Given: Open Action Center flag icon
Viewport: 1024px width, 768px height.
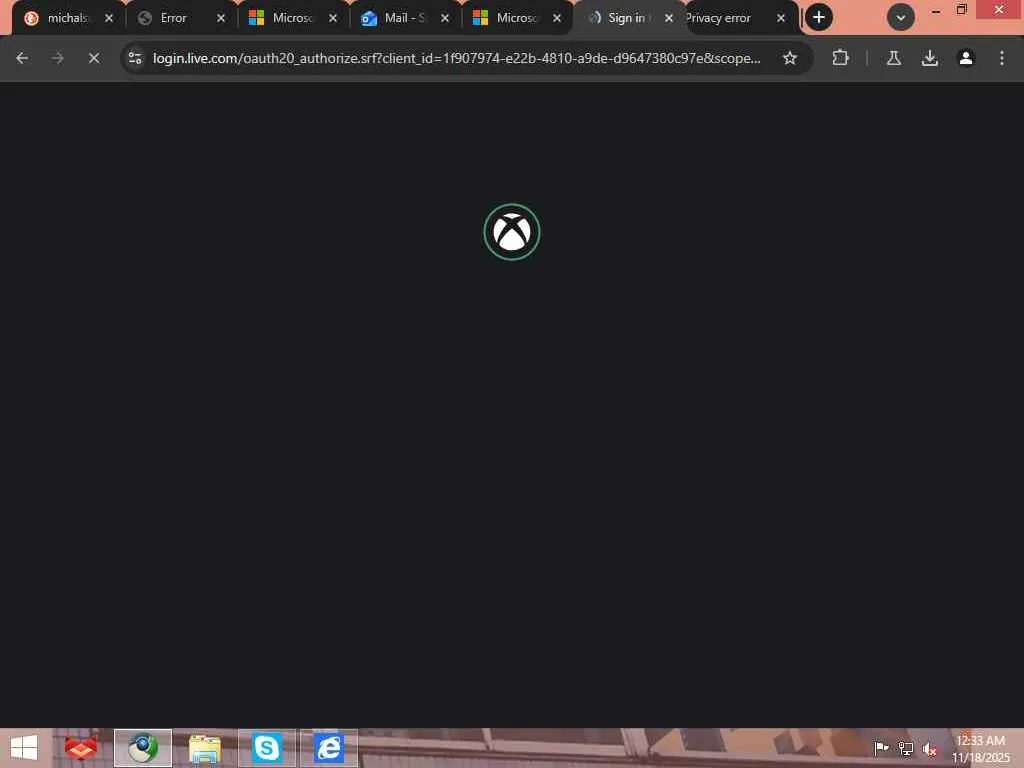Looking at the screenshot, I should 880,748.
